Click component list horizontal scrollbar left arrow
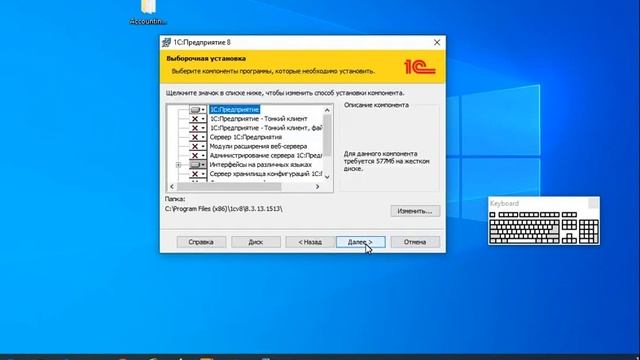Image resolution: width=640 pixels, height=360 pixels. pos(172,187)
